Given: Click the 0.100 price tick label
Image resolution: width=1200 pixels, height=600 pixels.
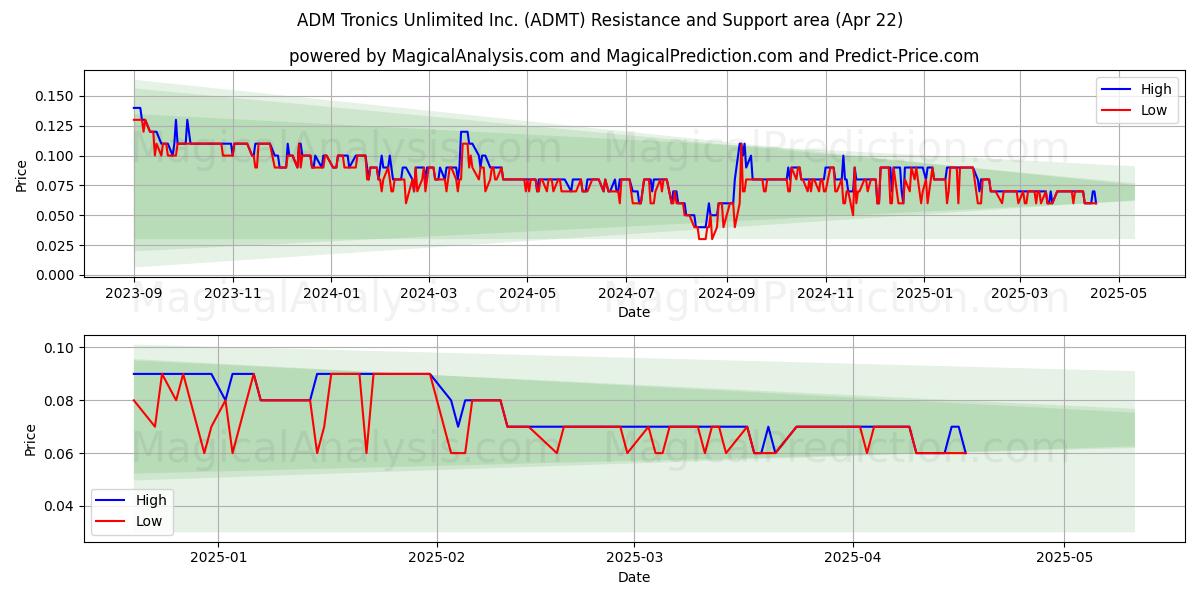Looking at the screenshot, I should [54, 156].
